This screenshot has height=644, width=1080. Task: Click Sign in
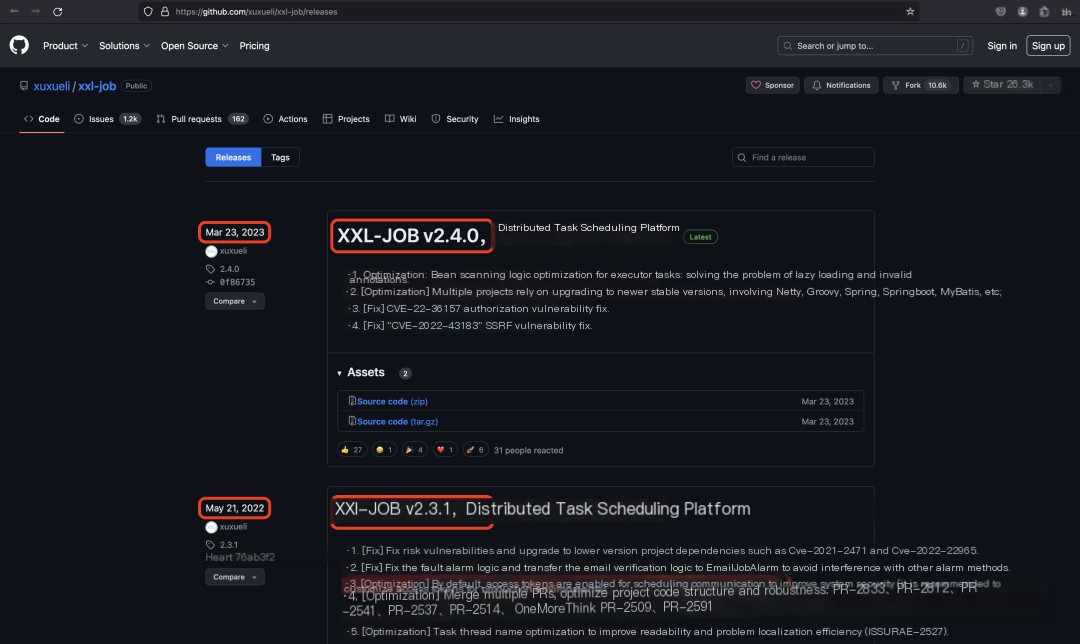(x=1001, y=45)
